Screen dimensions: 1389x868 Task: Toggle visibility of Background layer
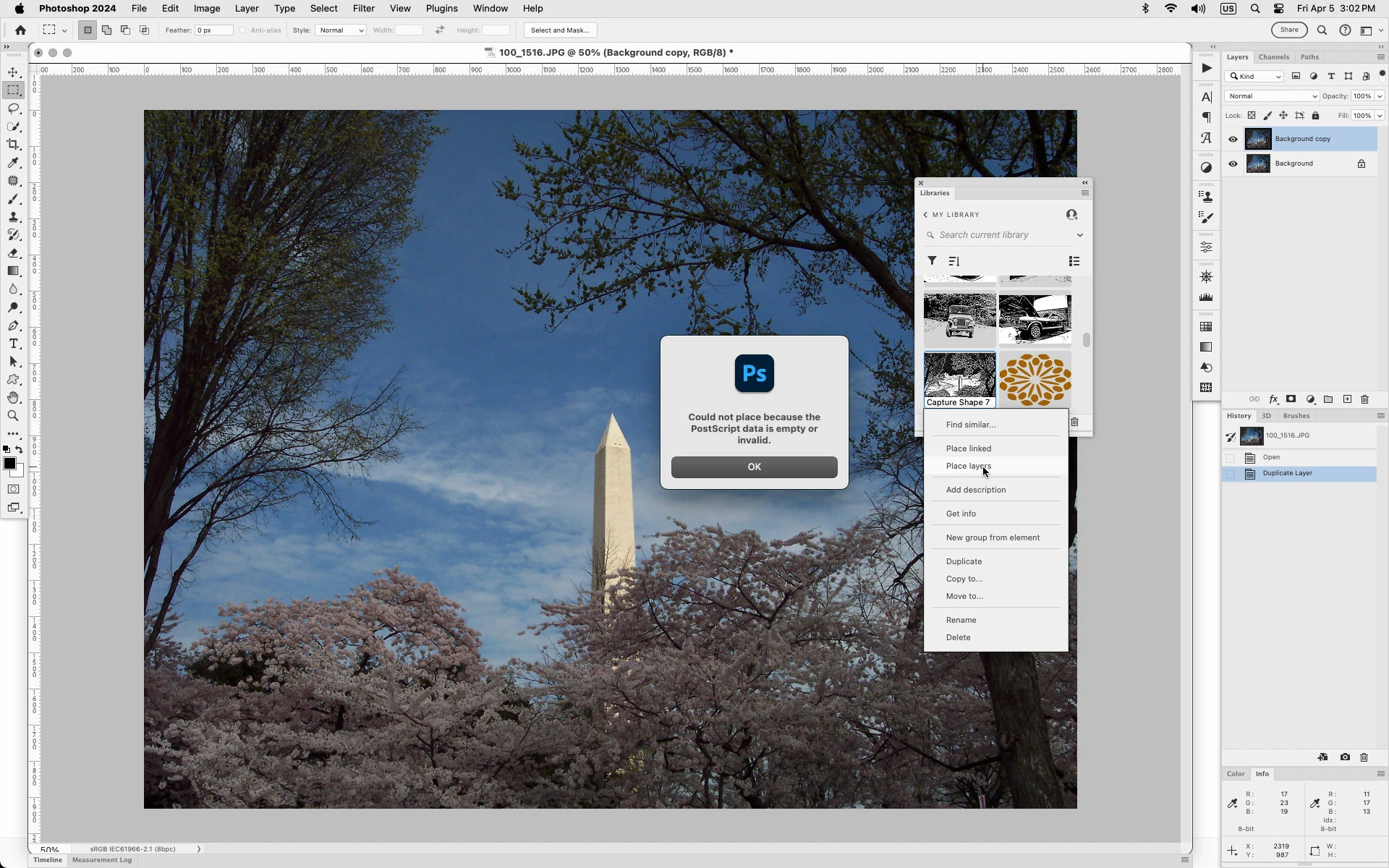tap(1233, 163)
